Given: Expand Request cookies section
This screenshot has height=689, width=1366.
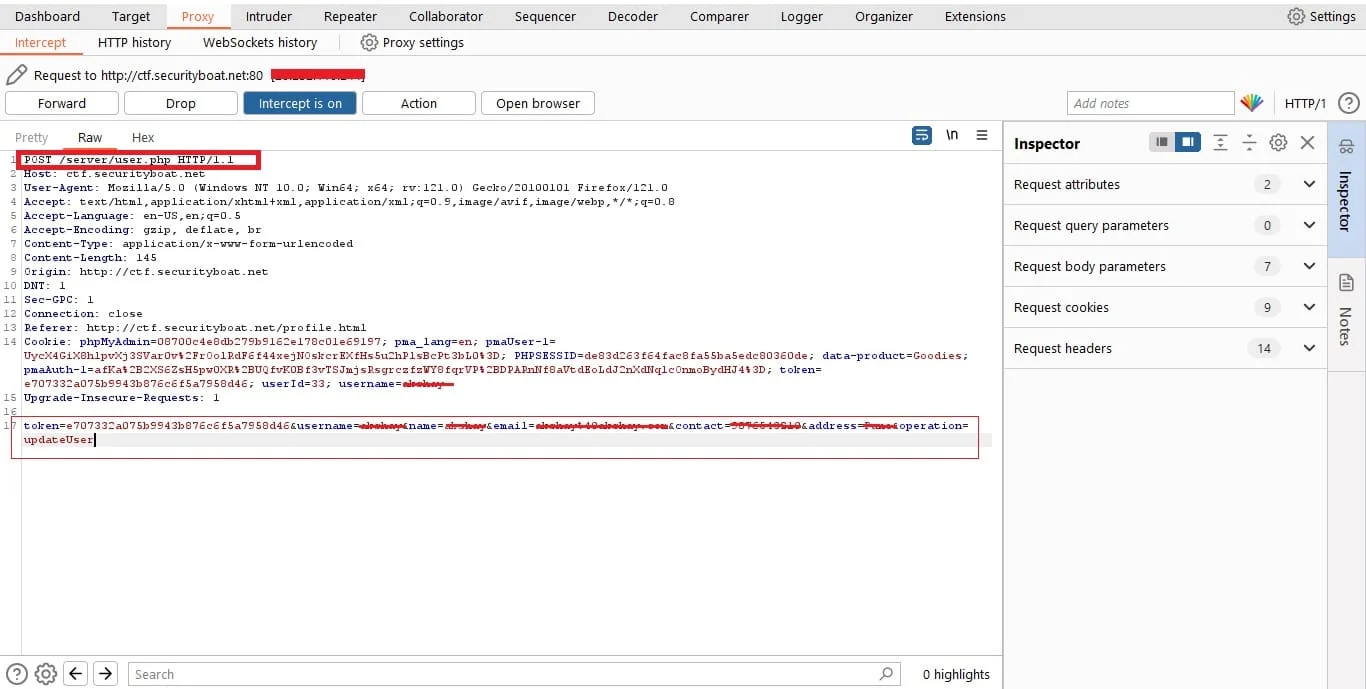Looking at the screenshot, I should tap(1309, 307).
